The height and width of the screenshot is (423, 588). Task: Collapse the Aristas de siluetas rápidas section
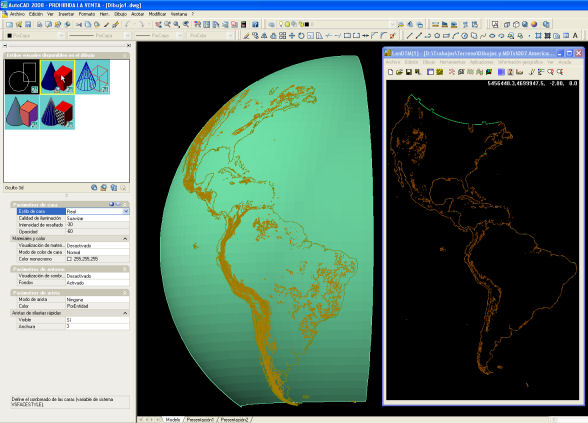coord(125,313)
